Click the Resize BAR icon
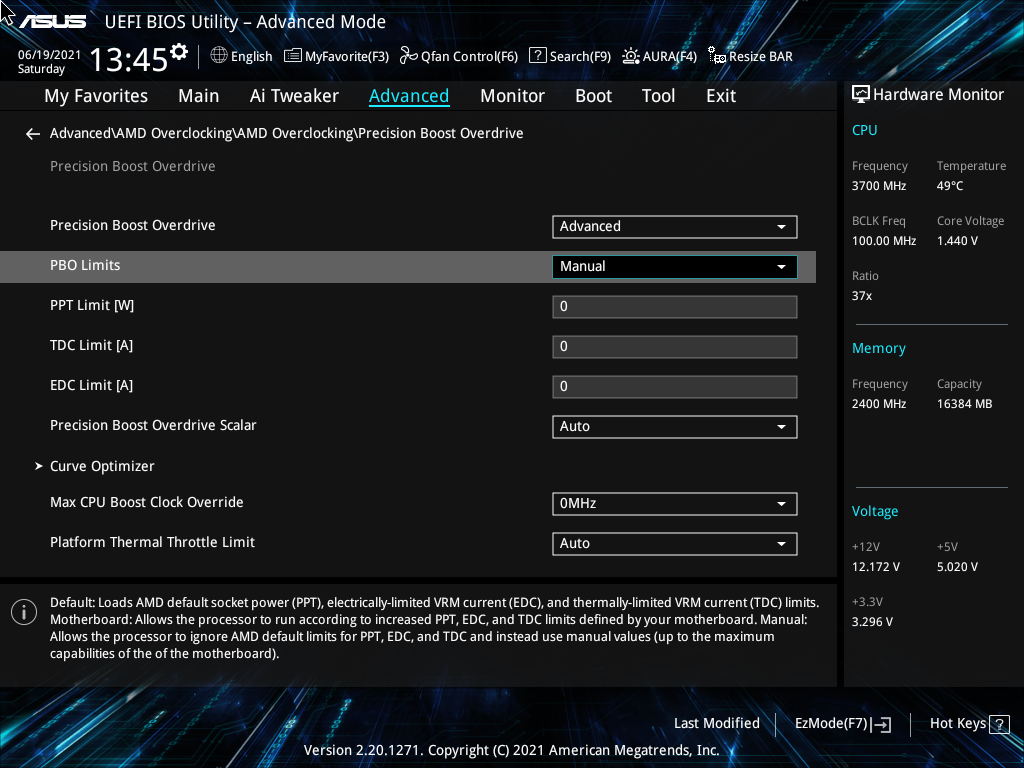Screen dimensions: 1024x768 click(716, 56)
